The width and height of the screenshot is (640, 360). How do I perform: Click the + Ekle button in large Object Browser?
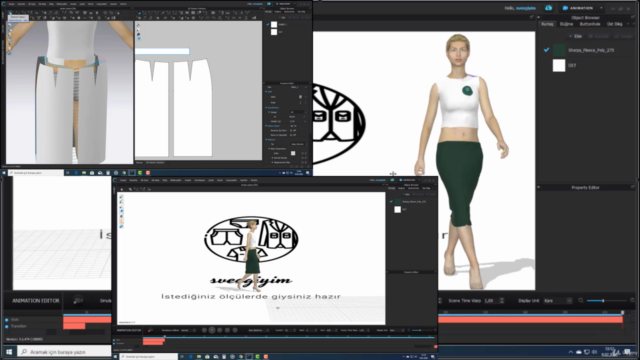(x=576, y=36)
